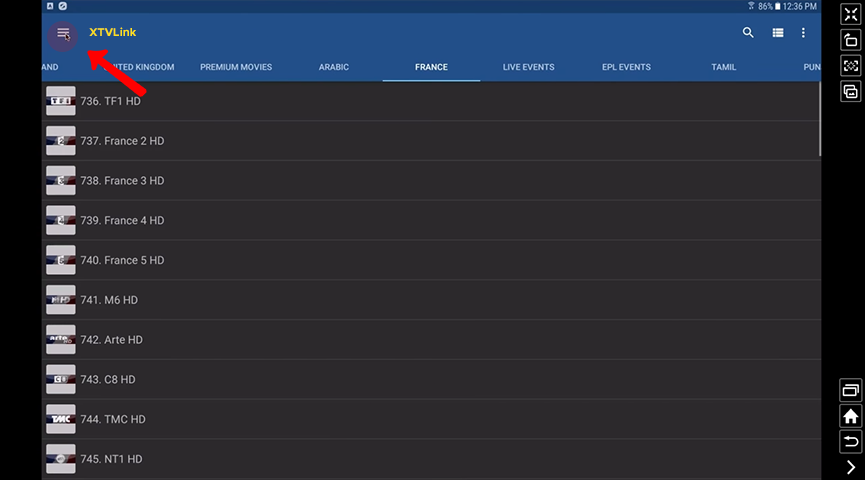Screen dimensions: 865x480
Task: Open the three-dot overflow menu
Action: click(x=803, y=33)
